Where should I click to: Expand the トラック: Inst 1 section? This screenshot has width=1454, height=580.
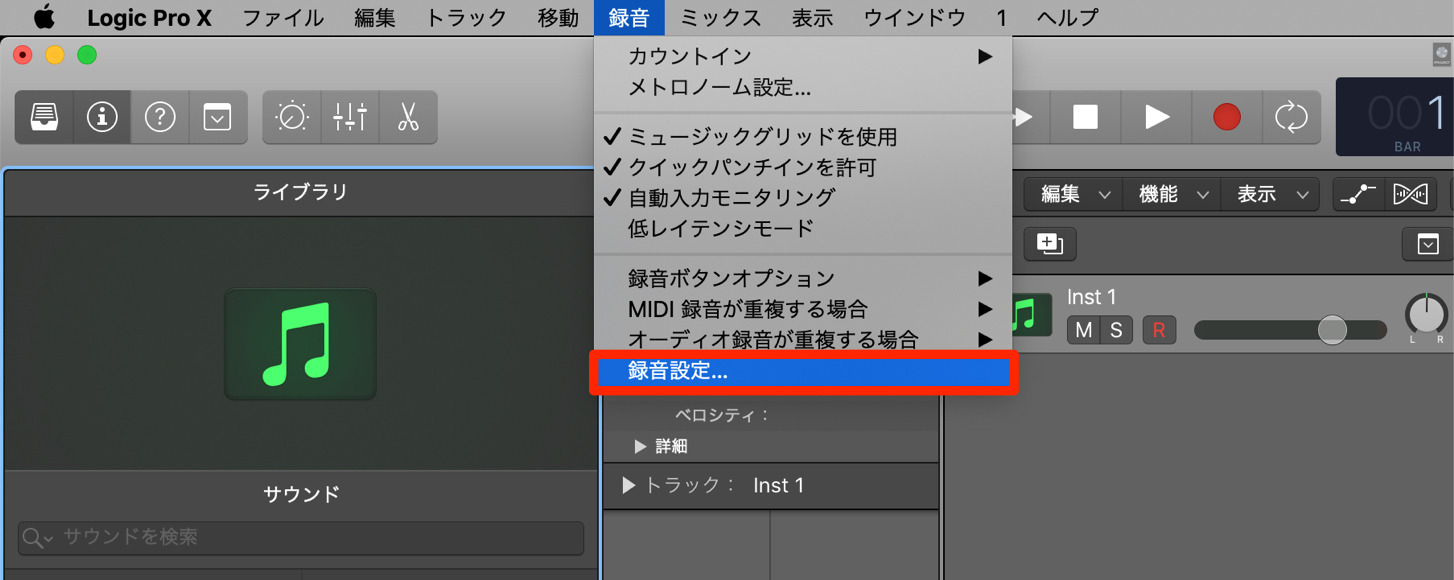click(x=629, y=485)
